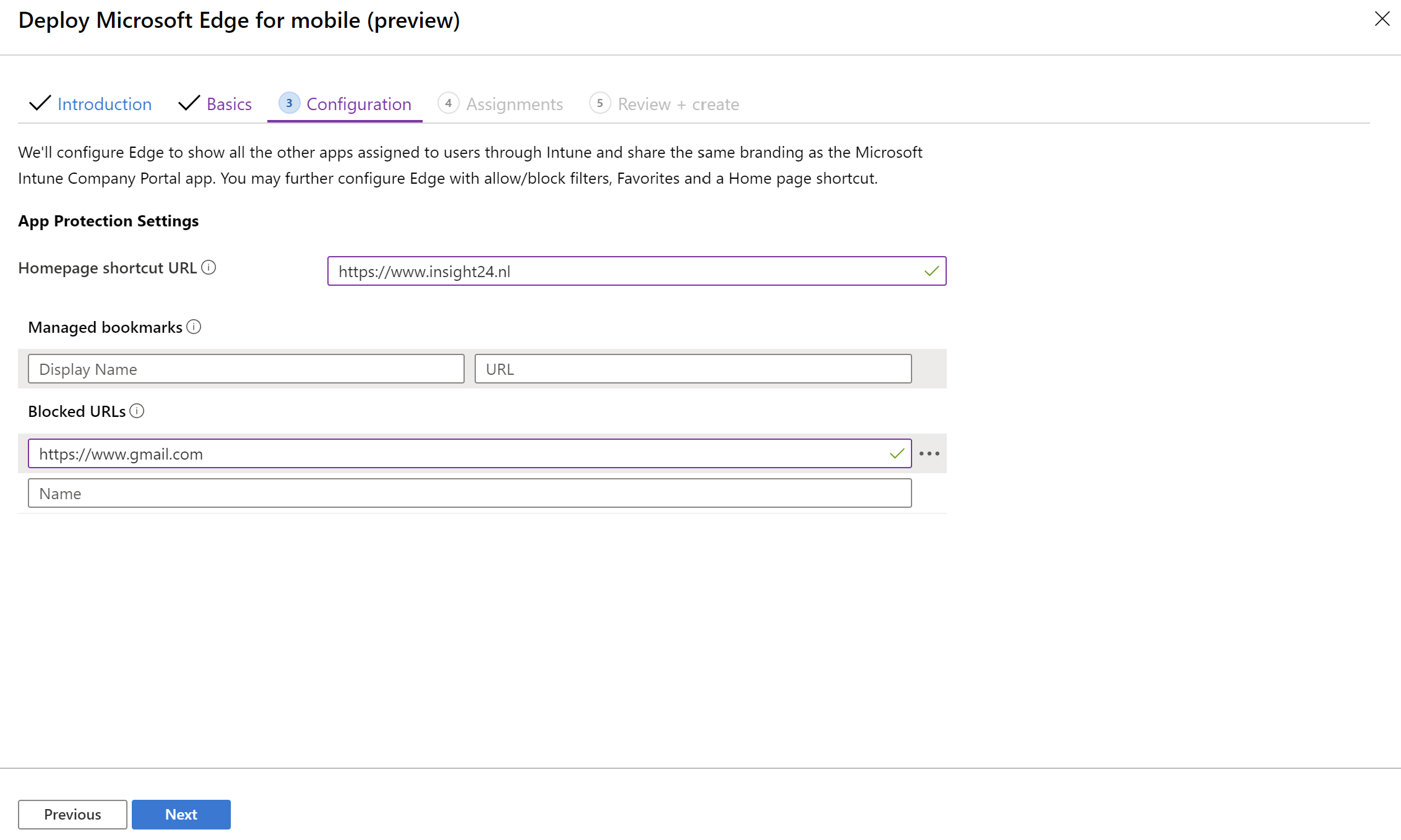Jump to Review + create tab
Screen dimensions: 1401x840
click(678, 104)
